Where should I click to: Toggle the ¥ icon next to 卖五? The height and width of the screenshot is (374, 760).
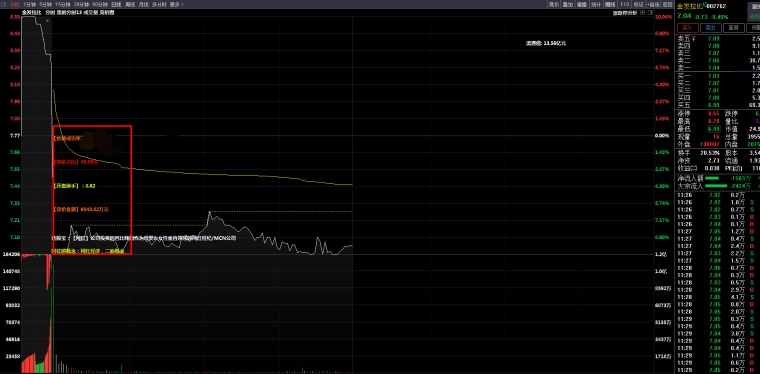(x=693, y=38)
